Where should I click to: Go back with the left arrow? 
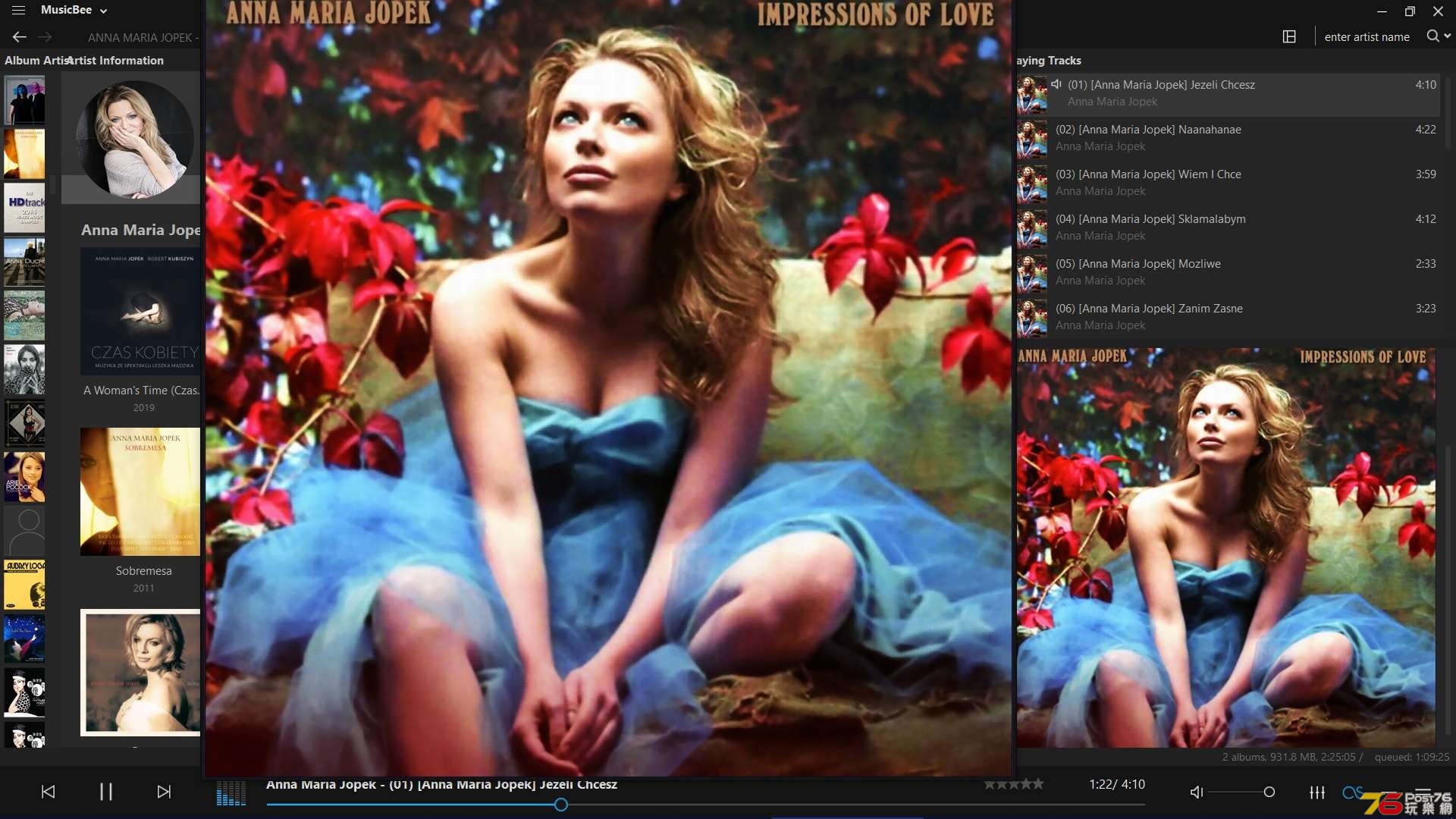tap(20, 36)
